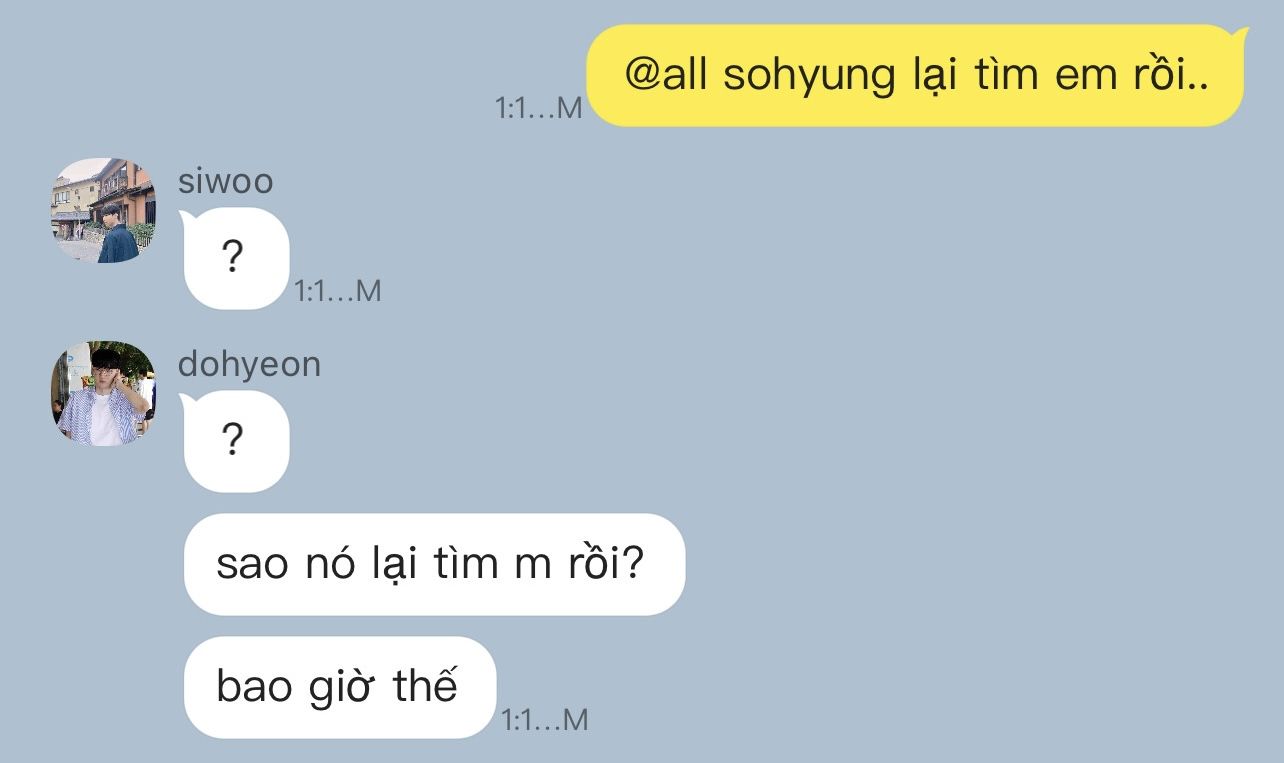
Task: Tap the timestamp beside the yellow message
Action: 539,108
